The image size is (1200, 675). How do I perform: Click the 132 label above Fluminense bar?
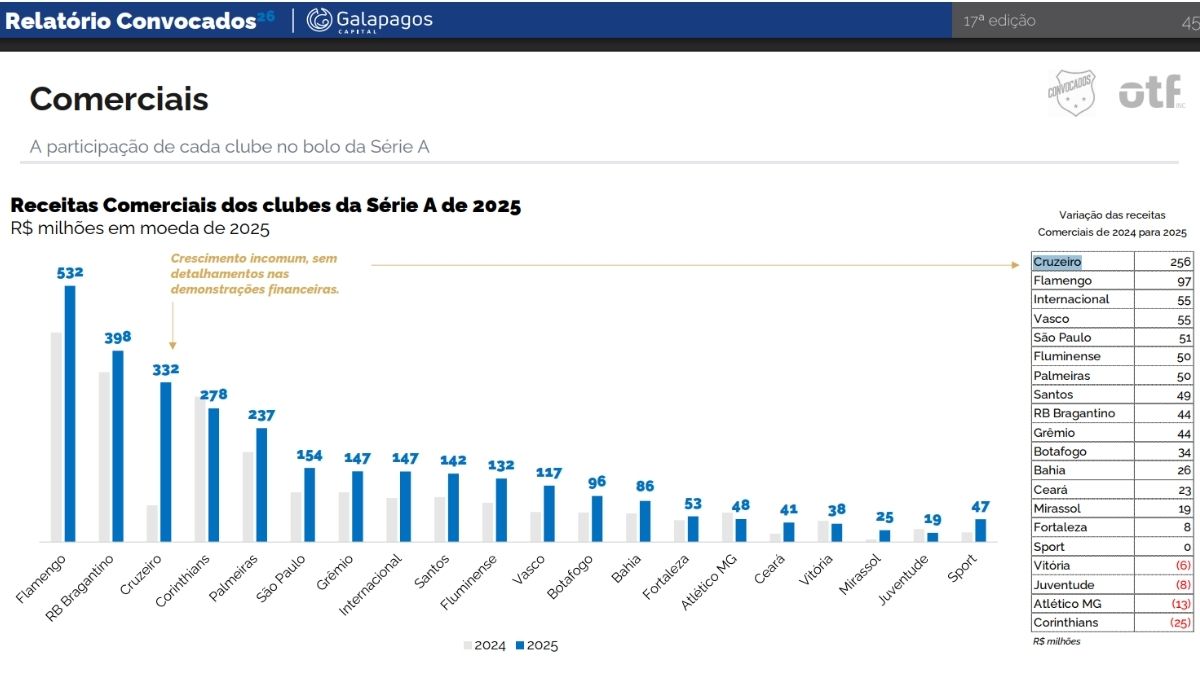[501, 465]
